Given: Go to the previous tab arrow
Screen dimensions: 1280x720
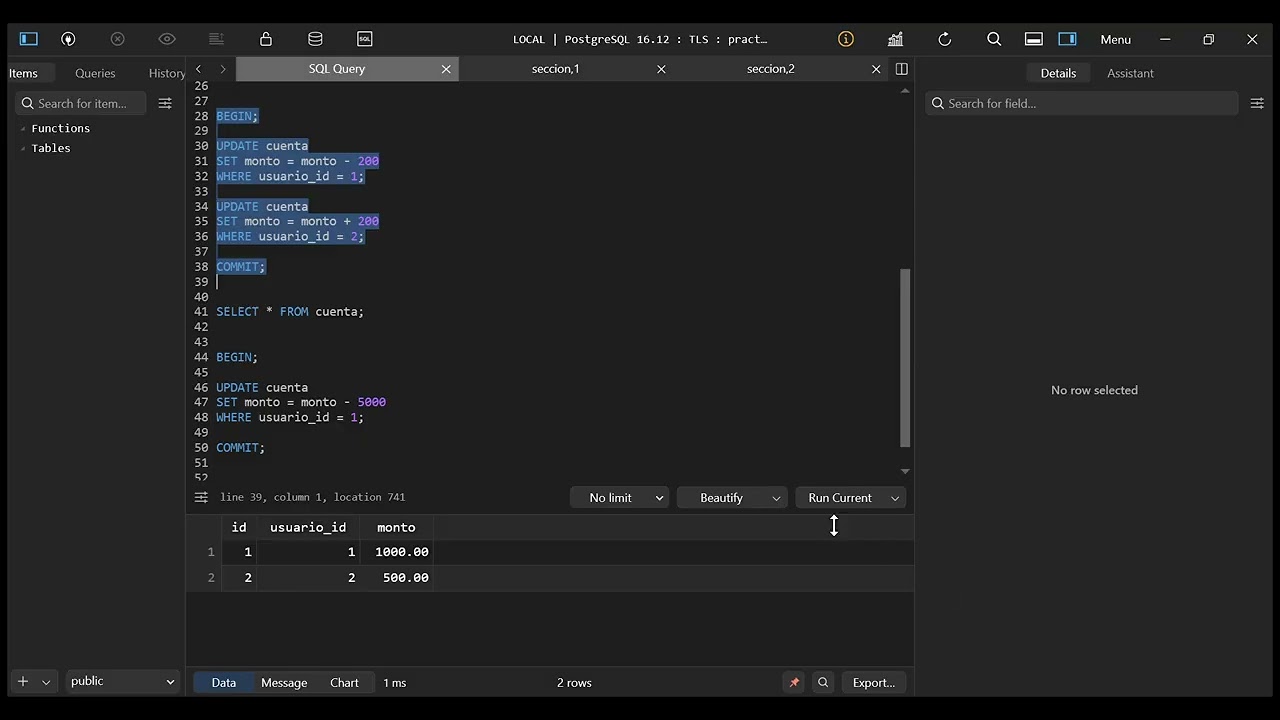Looking at the screenshot, I should pyautogui.click(x=199, y=69).
